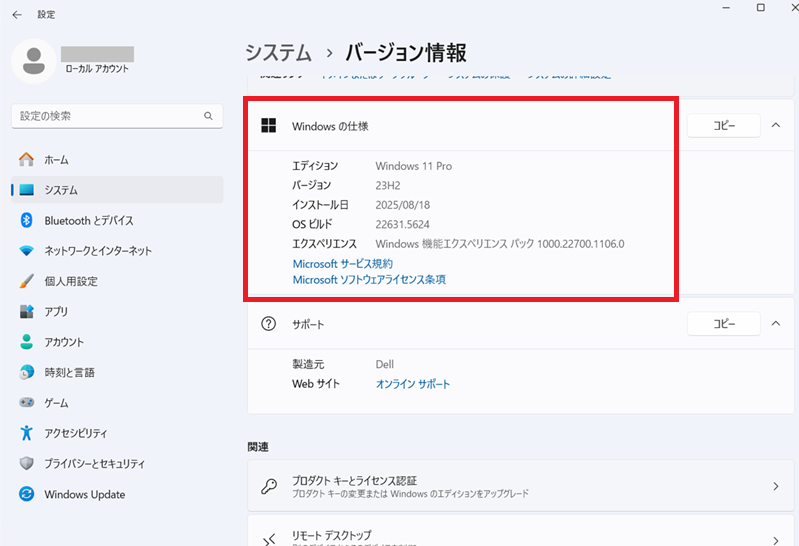The width and height of the screenshot is (799, 546).
Task: Open the プロダクト キーとライセンス認証 row
Action: click(520, 486)
